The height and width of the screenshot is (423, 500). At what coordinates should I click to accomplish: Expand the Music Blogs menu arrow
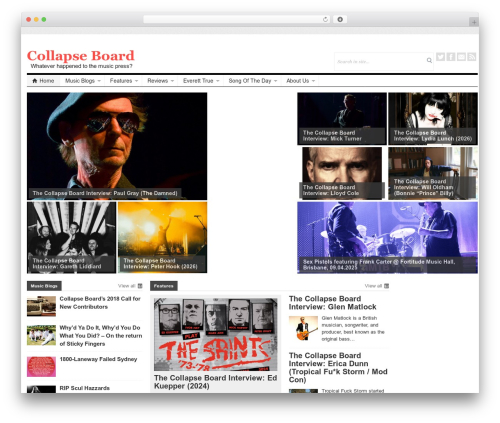pos(99,81)
